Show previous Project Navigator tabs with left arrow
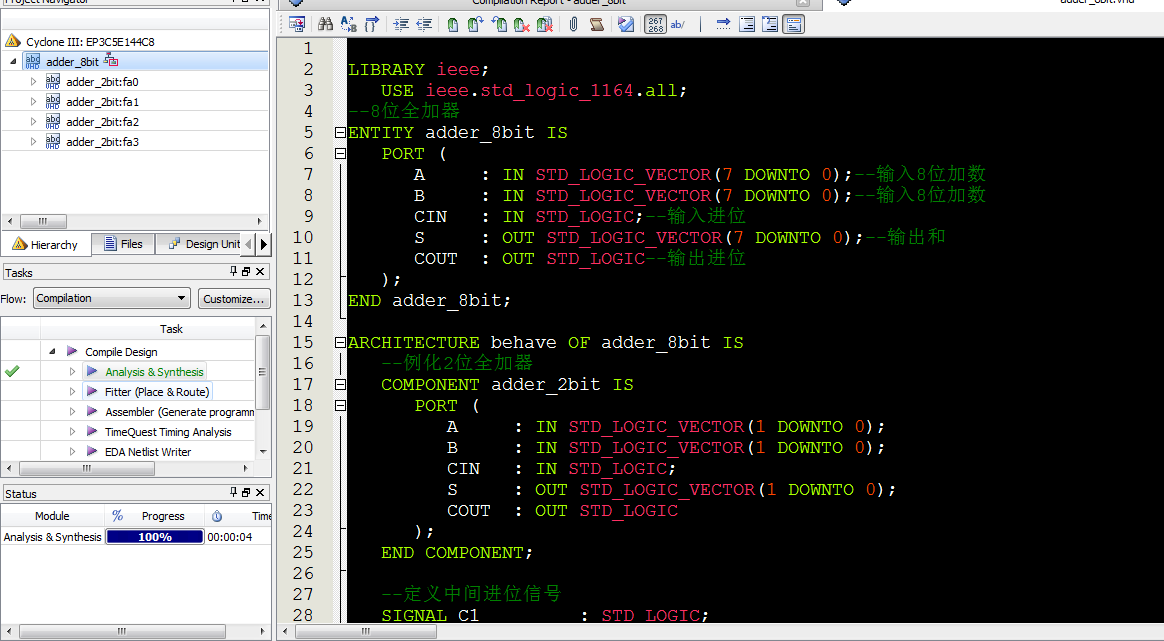 click(249, 244)
